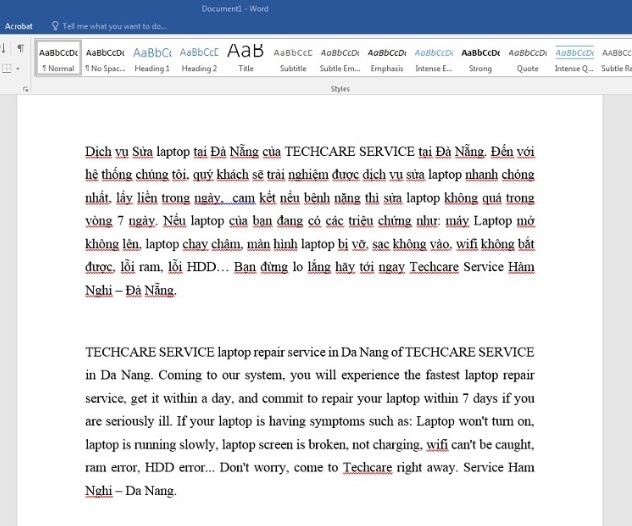
Task: Click the underlined word wifi in English paragraph
Action: pyautogui.click(x=437, y=445)
